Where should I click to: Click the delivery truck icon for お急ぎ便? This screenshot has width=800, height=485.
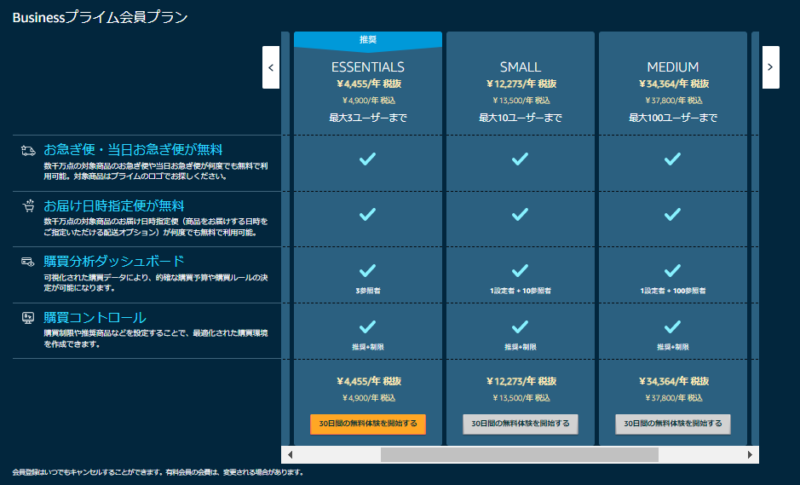[28, 150]
